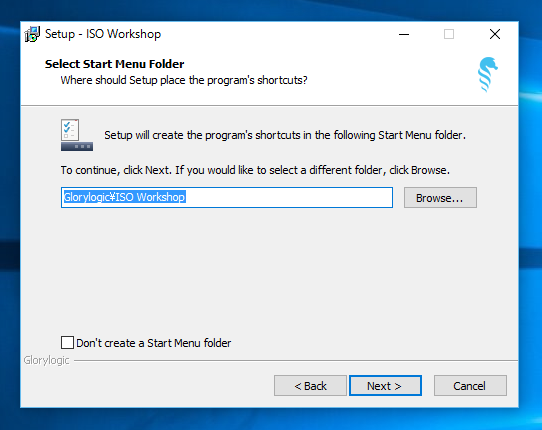This screenshot has height=430, width=542.
Task: Click "Where should Setup place the program's shortcuts?" text
Action: point(184,80)
